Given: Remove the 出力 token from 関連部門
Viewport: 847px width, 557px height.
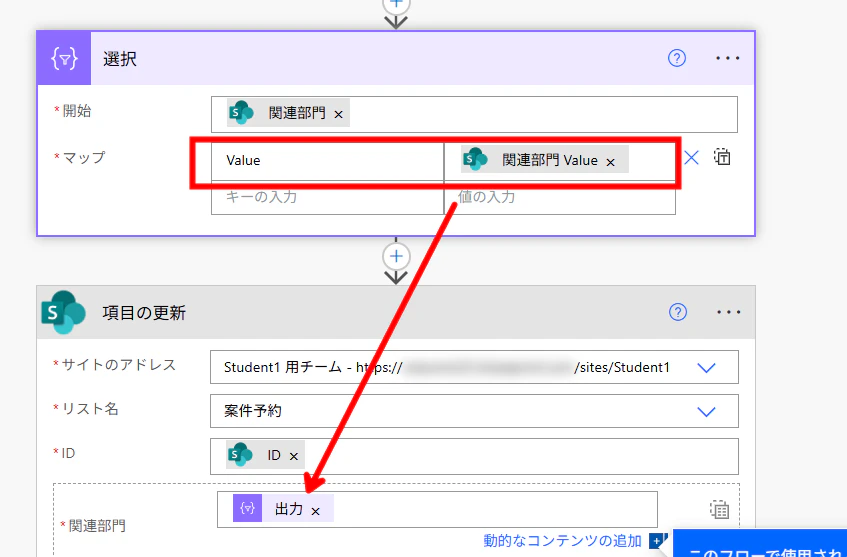Looking at the screenshot, I should pos(315,511).
